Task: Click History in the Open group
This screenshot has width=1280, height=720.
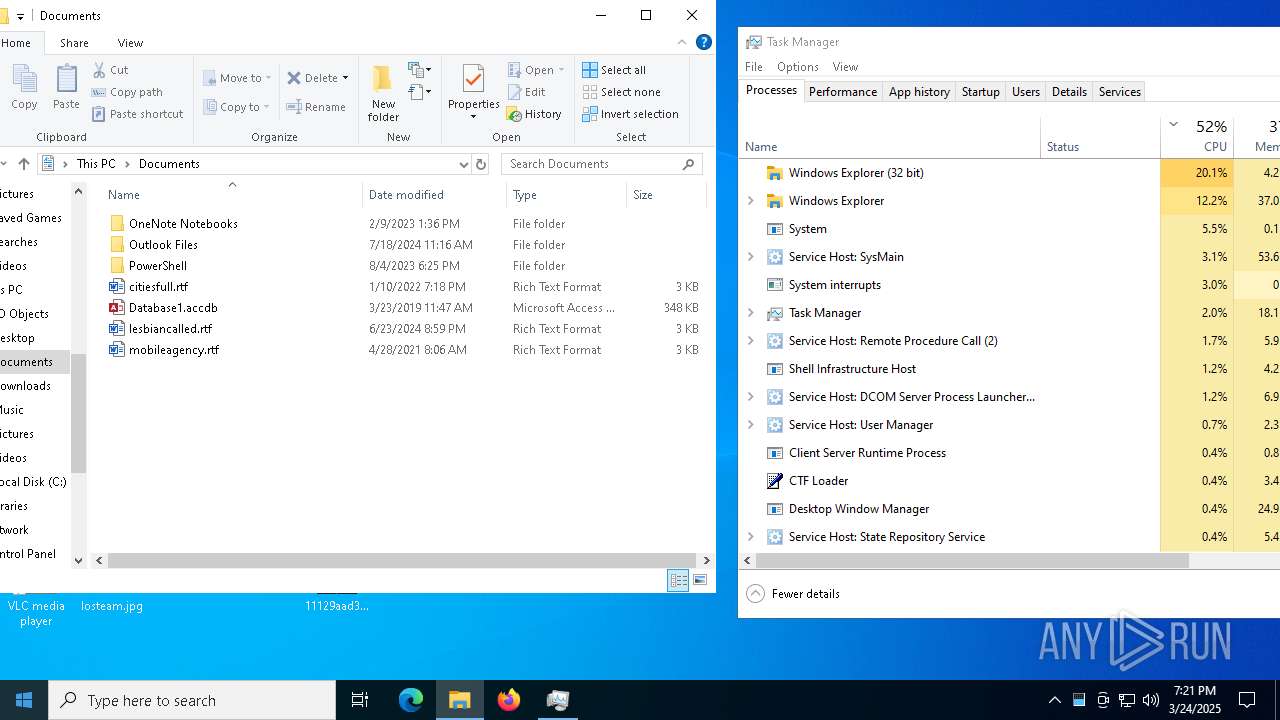Action: [534, 114]
